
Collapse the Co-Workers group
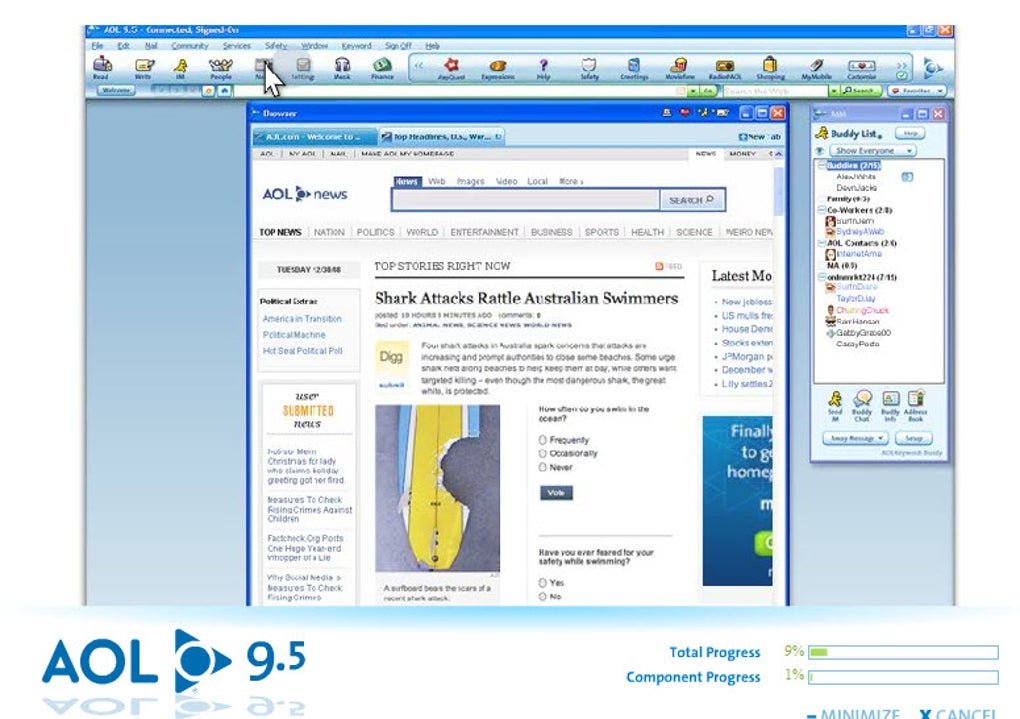point(822,210)
